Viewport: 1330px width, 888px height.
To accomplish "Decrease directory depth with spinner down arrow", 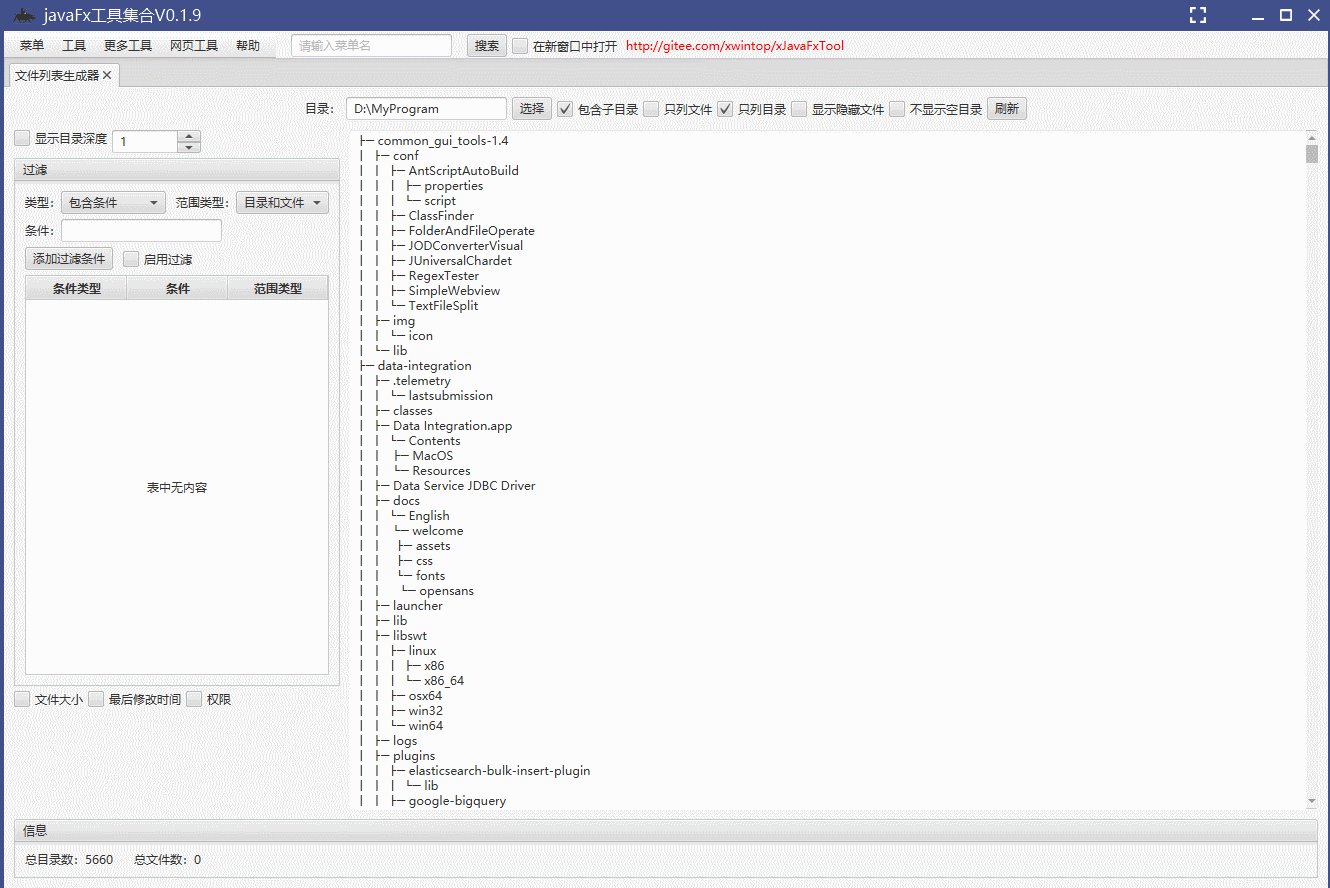I will pos(189,147).
